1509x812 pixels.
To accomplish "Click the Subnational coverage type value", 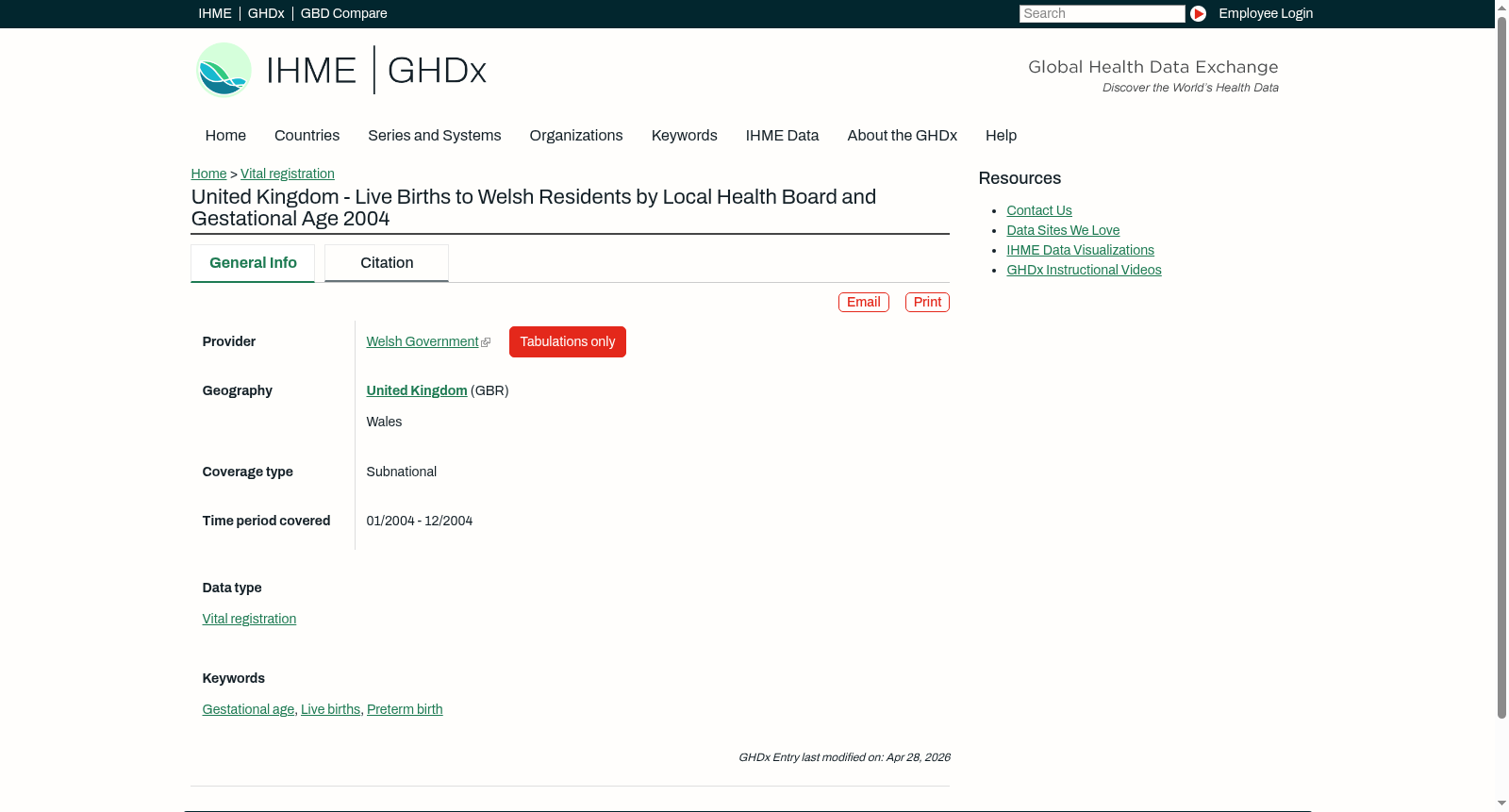I will point(402,472).
